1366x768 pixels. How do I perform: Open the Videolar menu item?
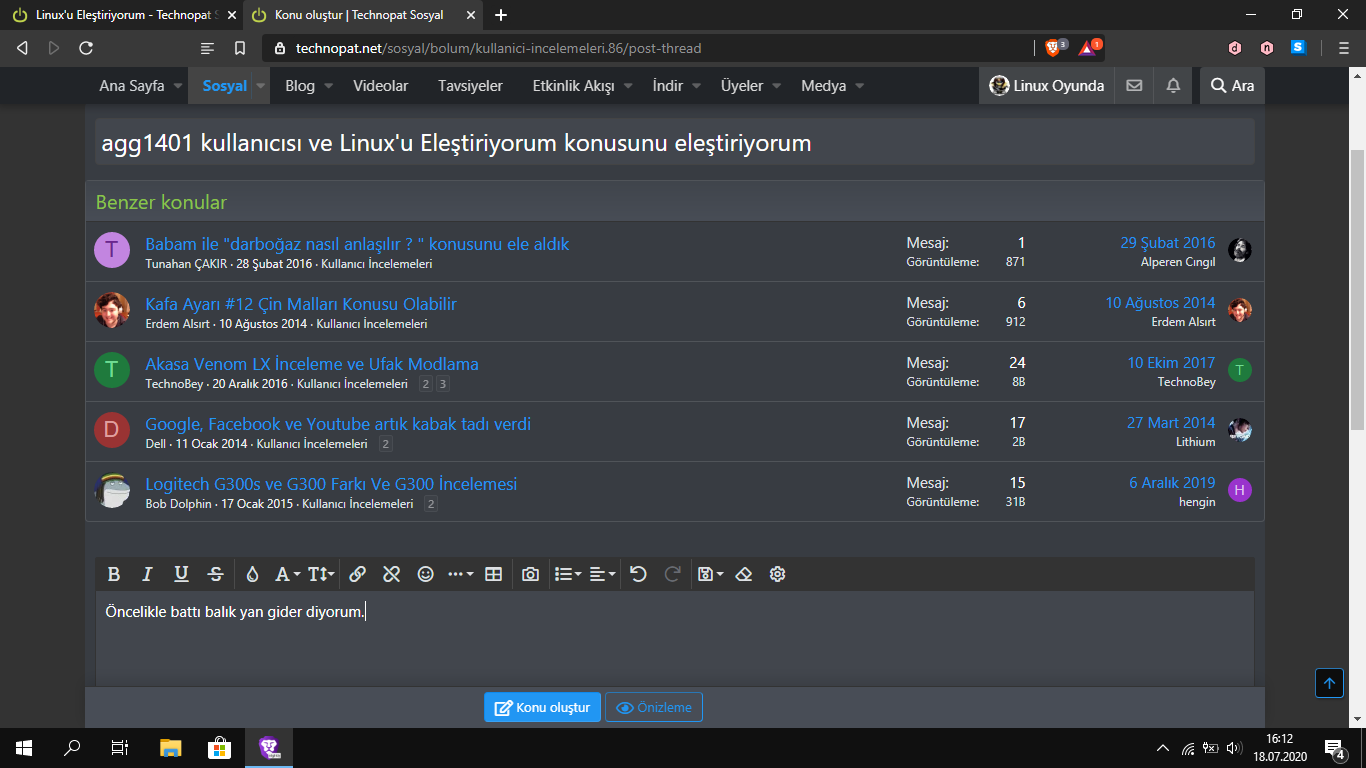380,86
